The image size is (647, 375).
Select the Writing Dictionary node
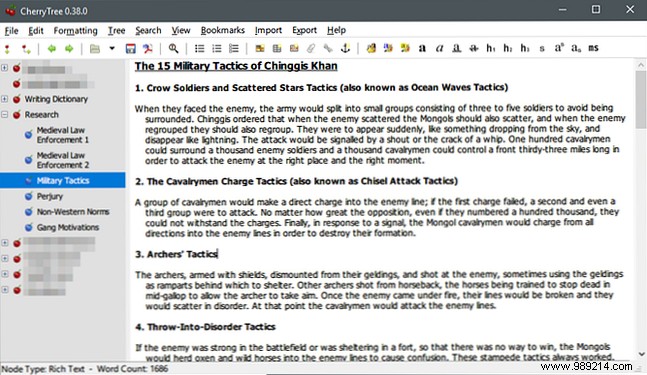56,99
